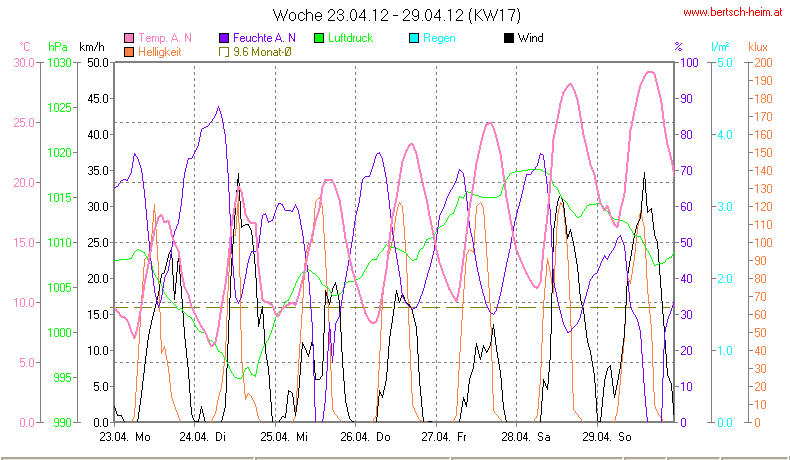Screen dimensions: 790x460
Task: Click the 25.0 wind speed axis value
Action: 98,242
